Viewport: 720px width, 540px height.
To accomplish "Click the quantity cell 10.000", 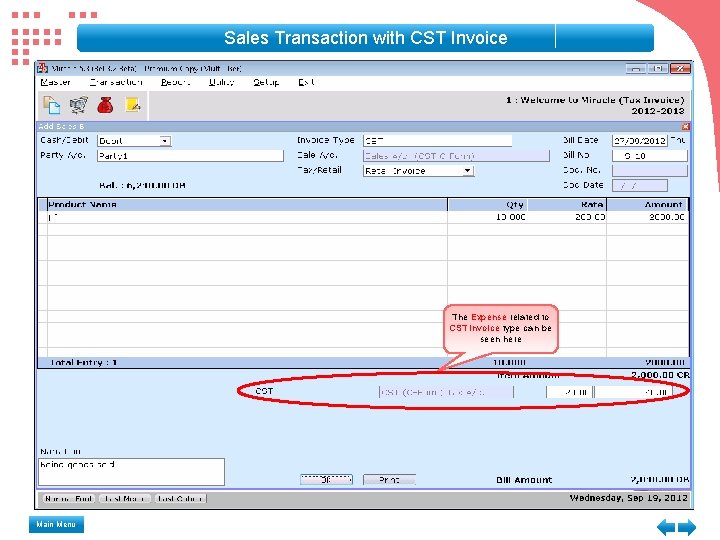I will tap(487, 217).
